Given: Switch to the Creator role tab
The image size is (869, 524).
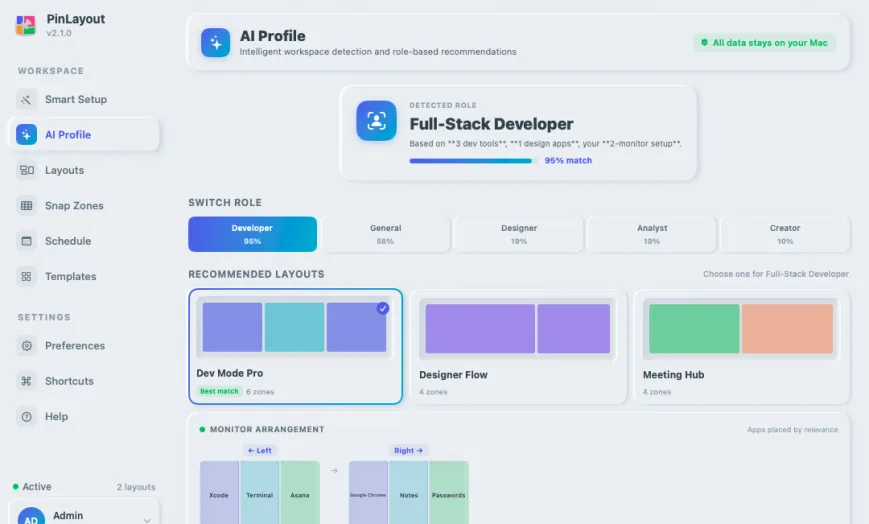Looking at the screenshot, I should 785,234.
